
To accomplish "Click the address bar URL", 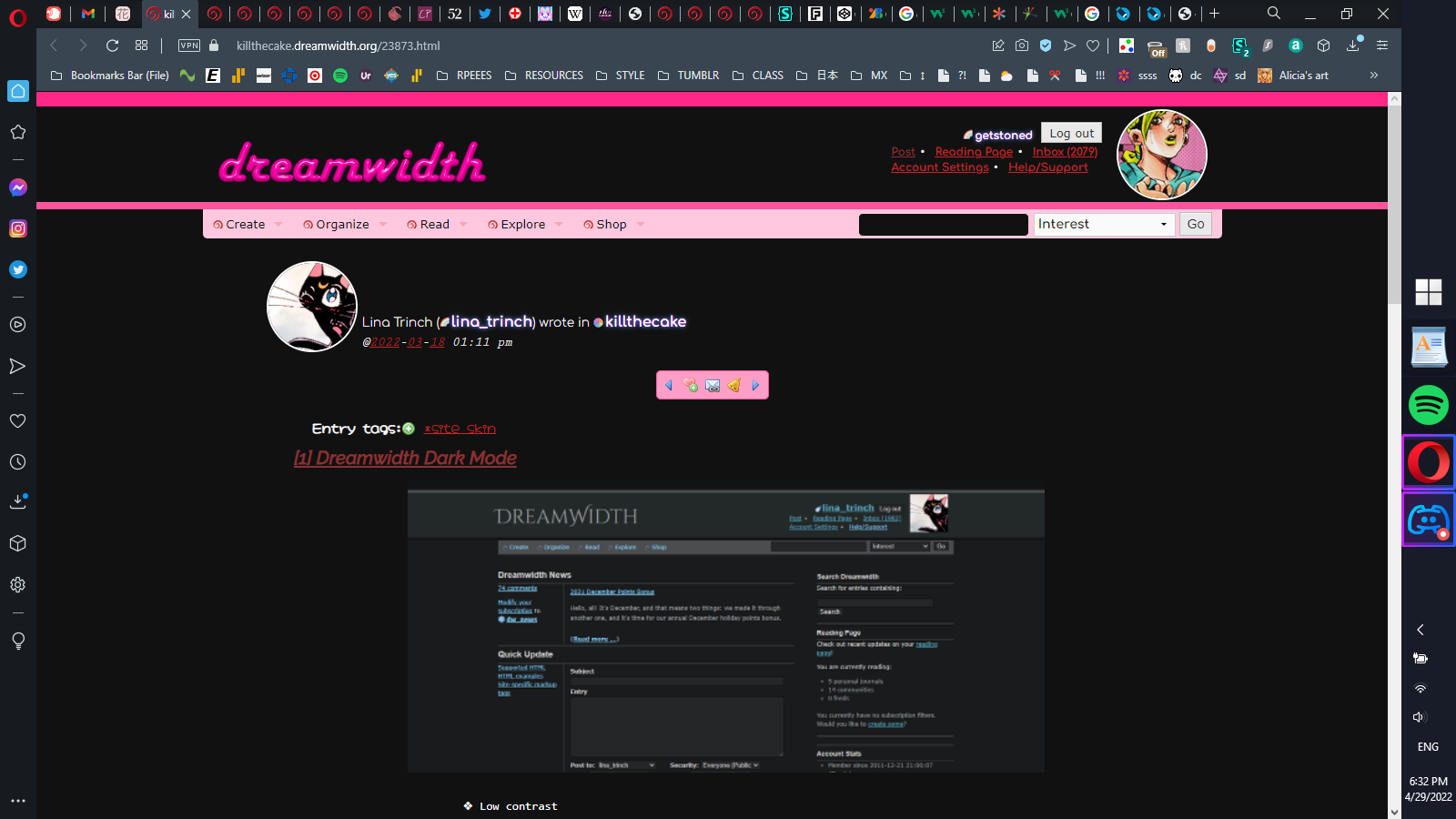I will point(338,45).
